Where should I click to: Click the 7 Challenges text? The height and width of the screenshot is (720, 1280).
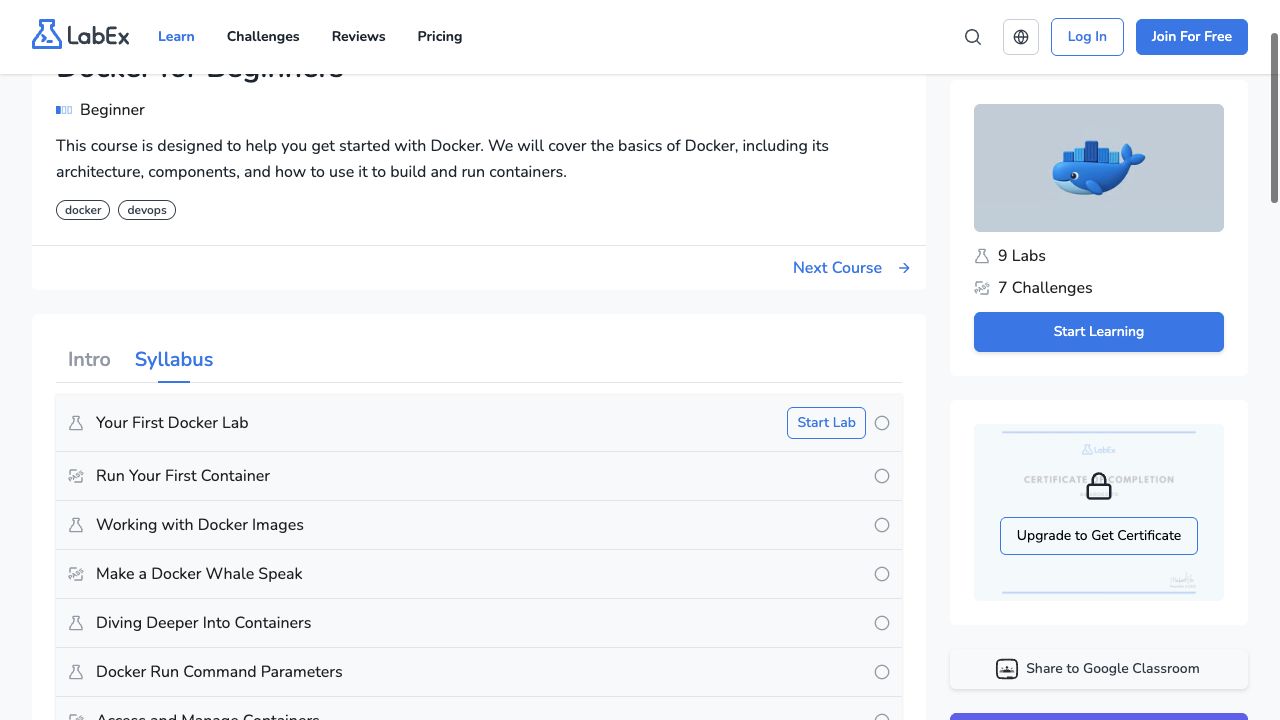(1045, 288)
